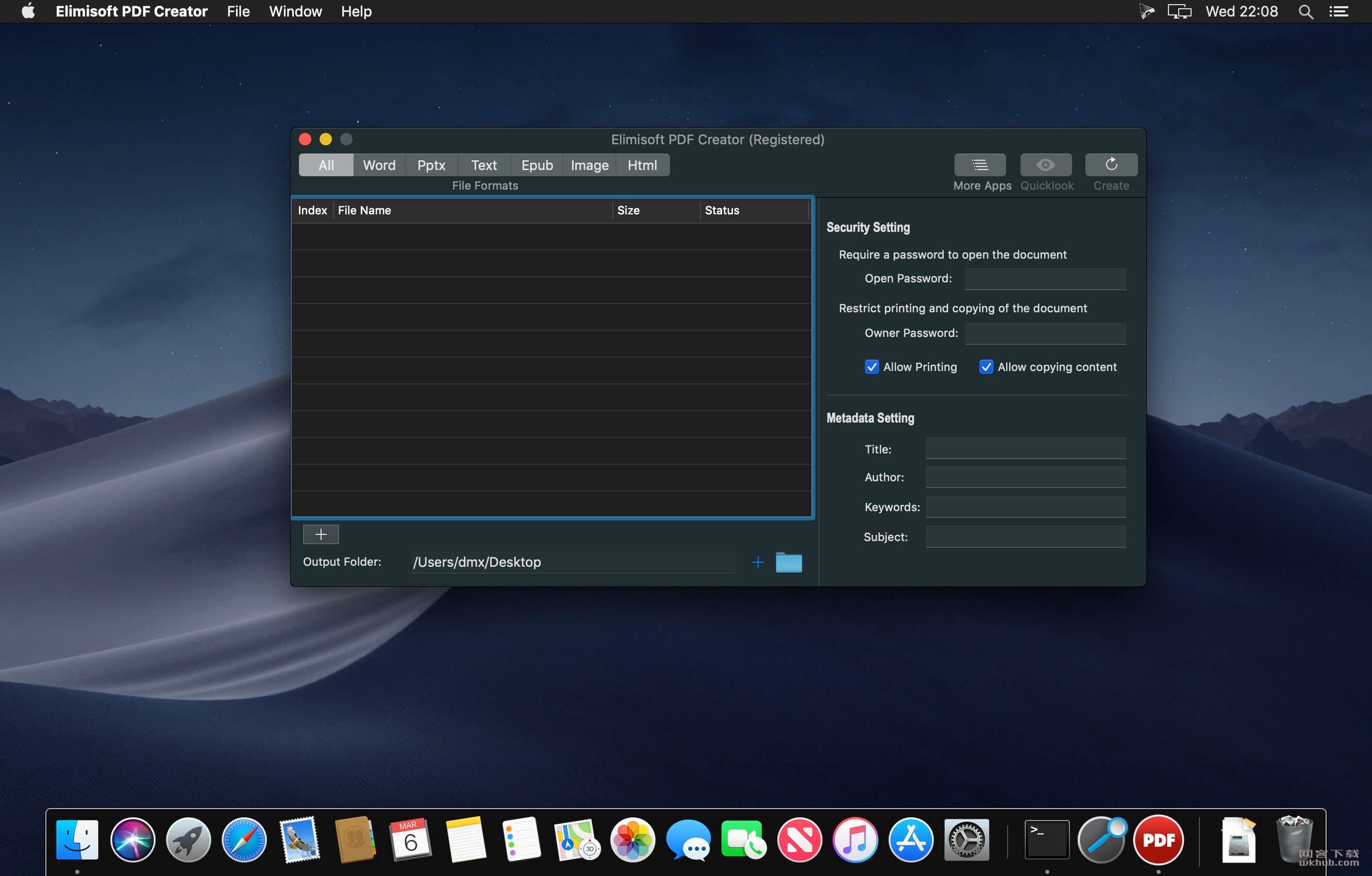The height and width of the screenshot is (876, 1372).
Task: Click the blue plus next to output folder
Action: (x=758, y=563)
